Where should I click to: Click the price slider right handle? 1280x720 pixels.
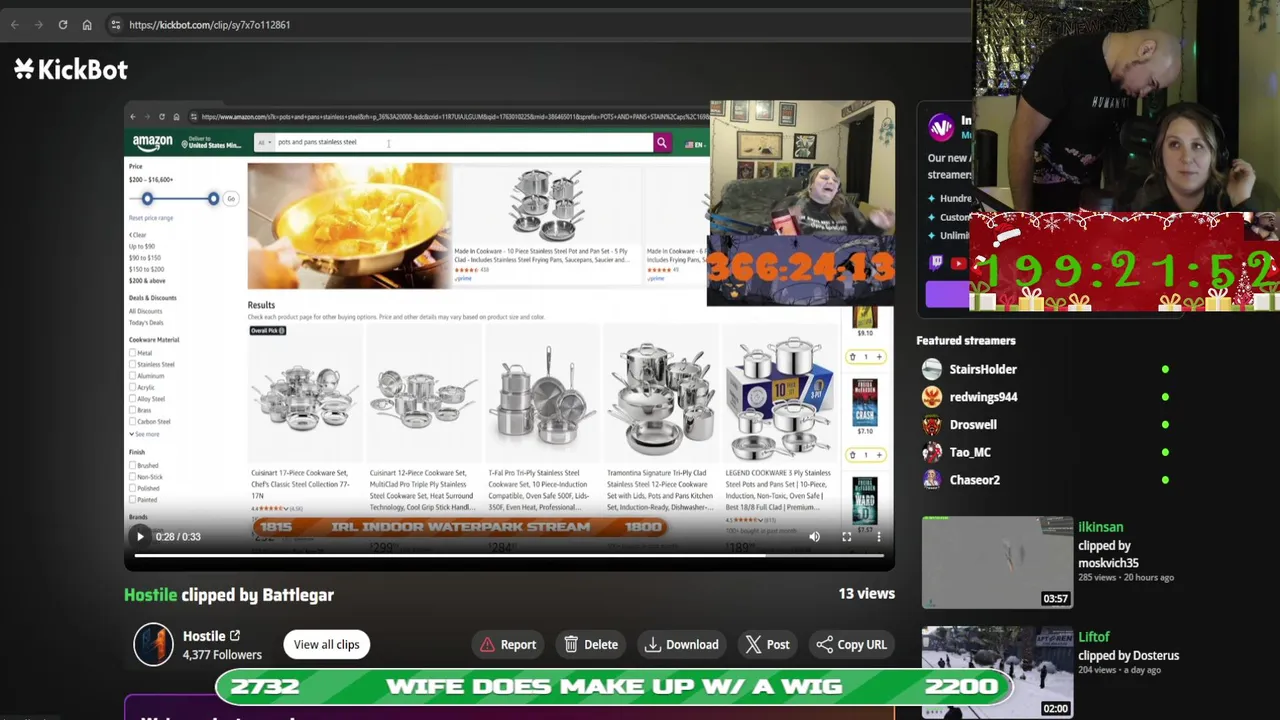[x=213, y=199]
